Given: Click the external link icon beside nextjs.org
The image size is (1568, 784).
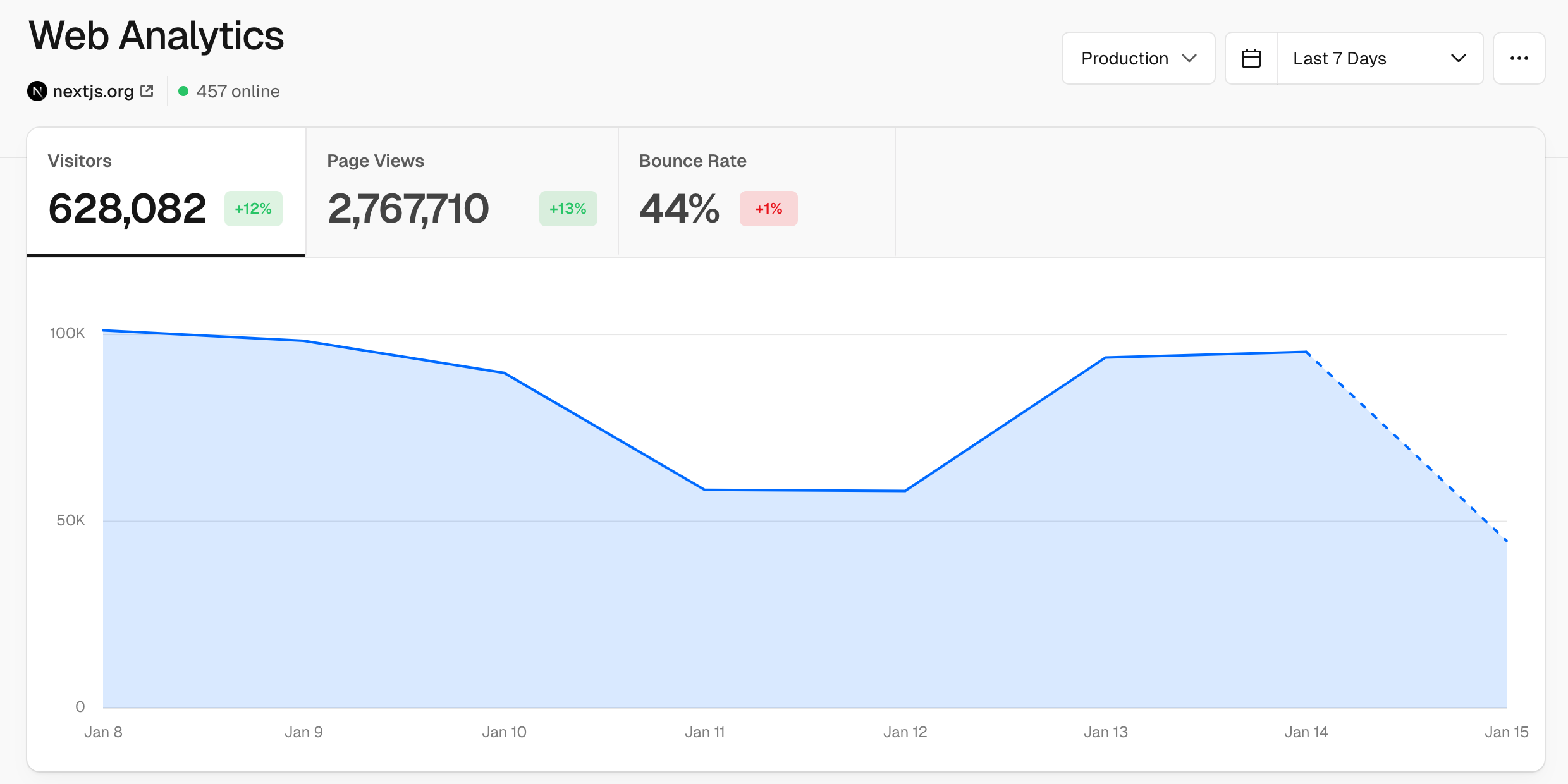Looking at the screenshot, I should point(147,91).
